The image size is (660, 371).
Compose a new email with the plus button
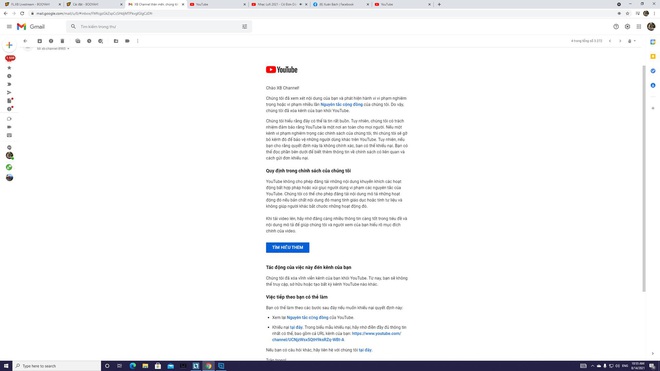point(9,45)
